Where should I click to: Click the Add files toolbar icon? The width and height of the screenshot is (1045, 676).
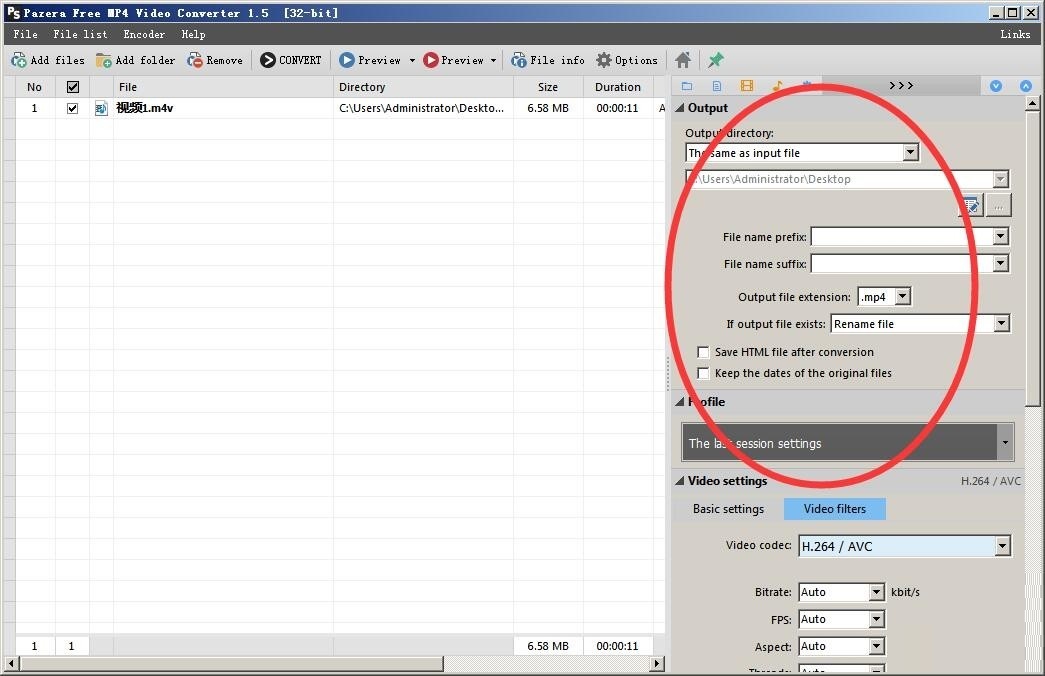19,60
